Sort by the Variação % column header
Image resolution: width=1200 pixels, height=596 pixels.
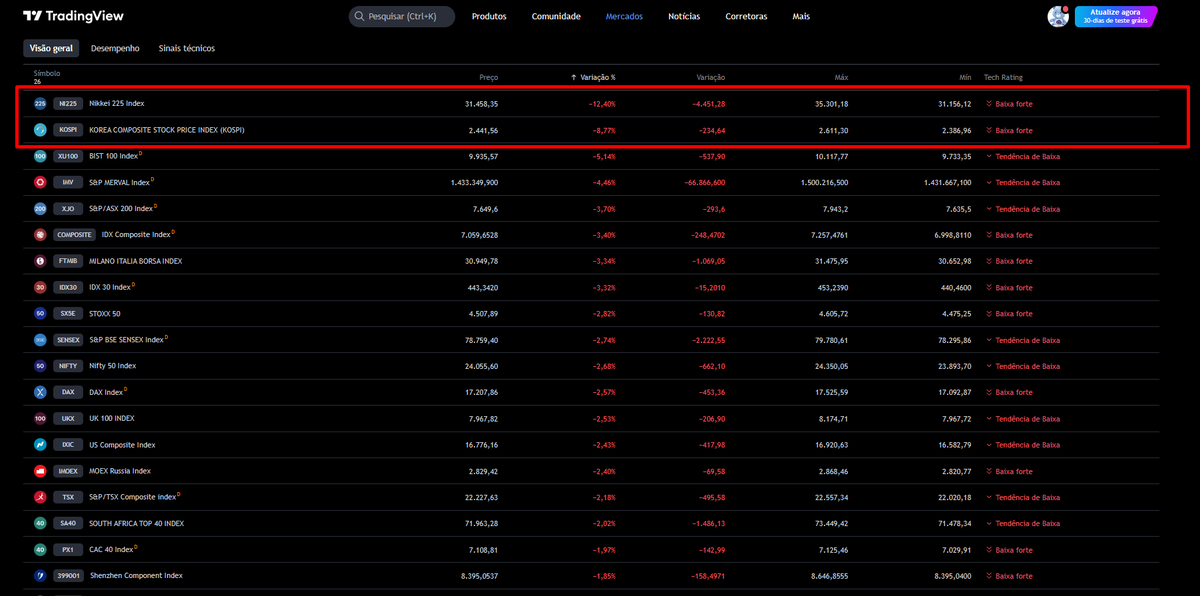click(x=593, y=77)
